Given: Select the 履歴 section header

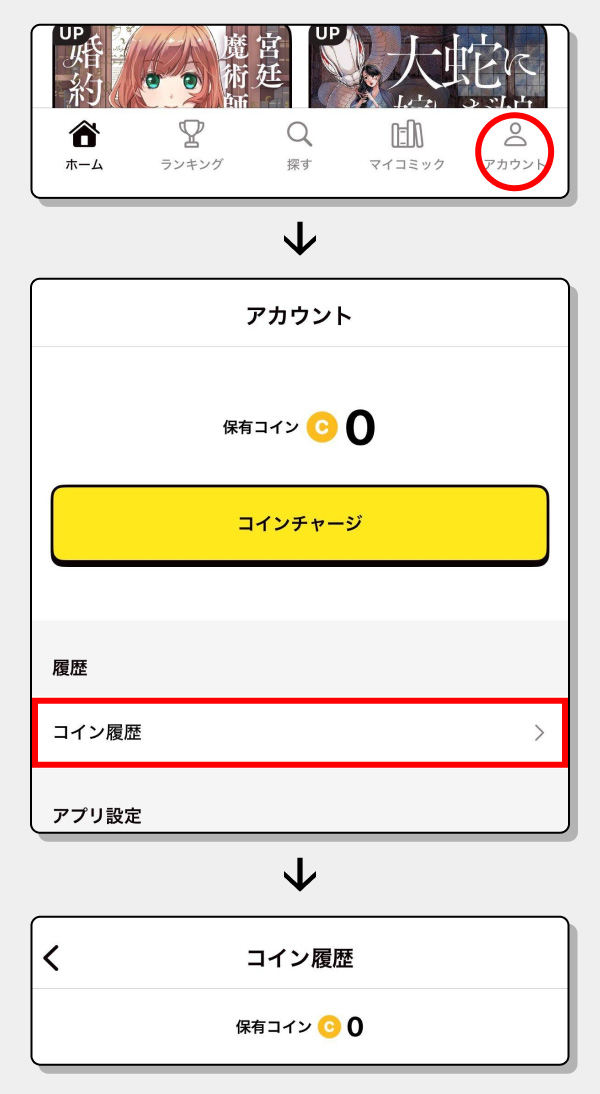Looking at the screenshot, I should click(70, 669).
